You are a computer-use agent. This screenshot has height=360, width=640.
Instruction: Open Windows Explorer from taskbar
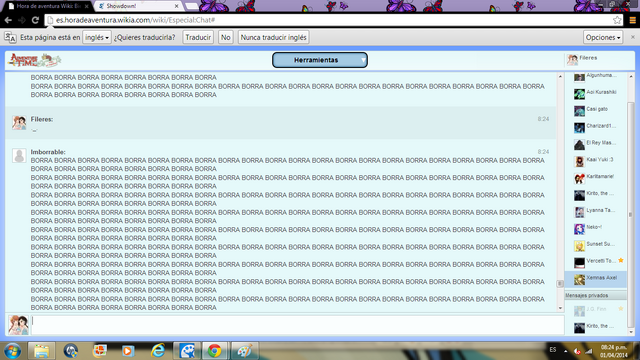point(42,351)
